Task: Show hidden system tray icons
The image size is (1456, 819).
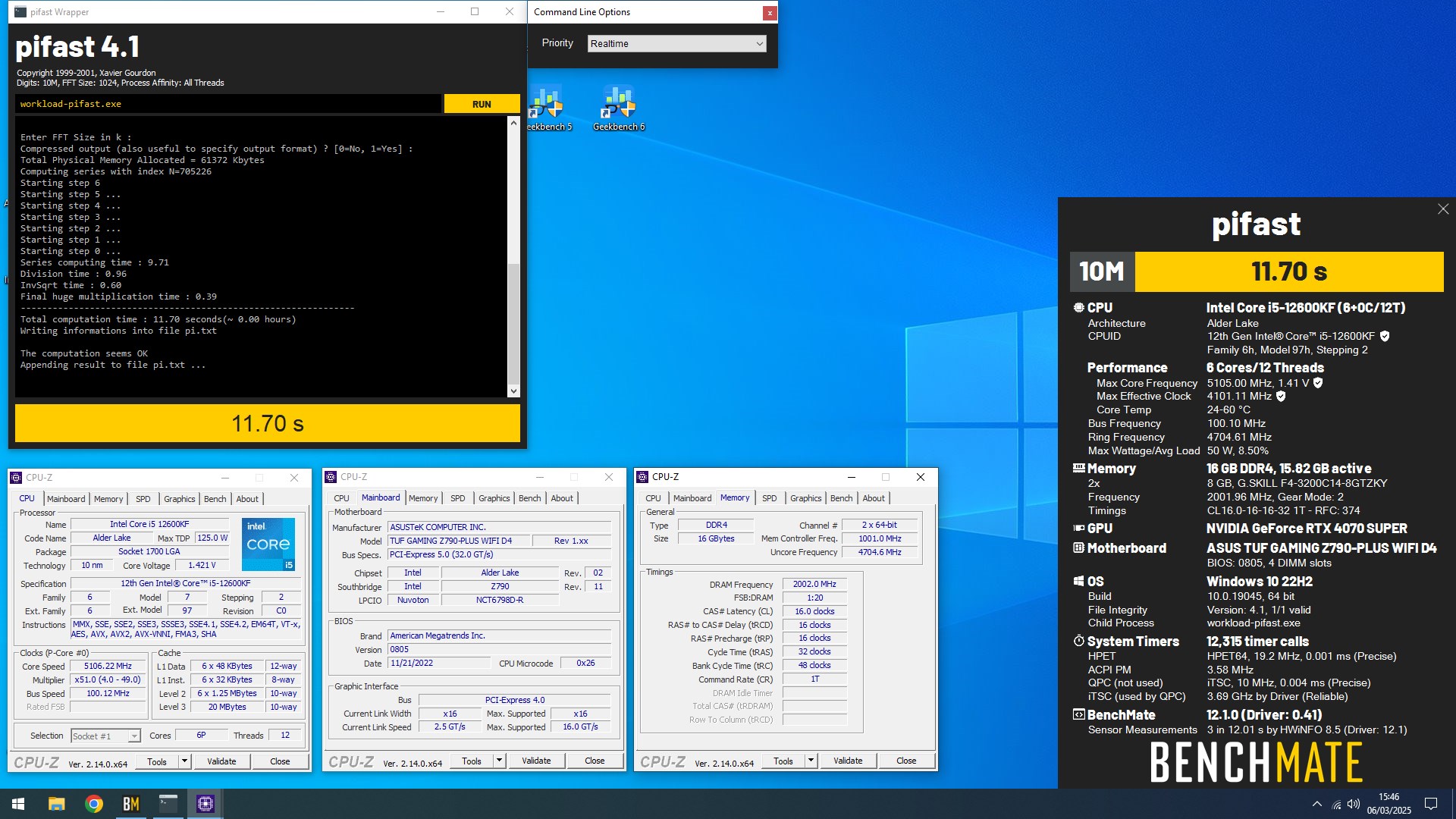Action: click(1317, 804)
